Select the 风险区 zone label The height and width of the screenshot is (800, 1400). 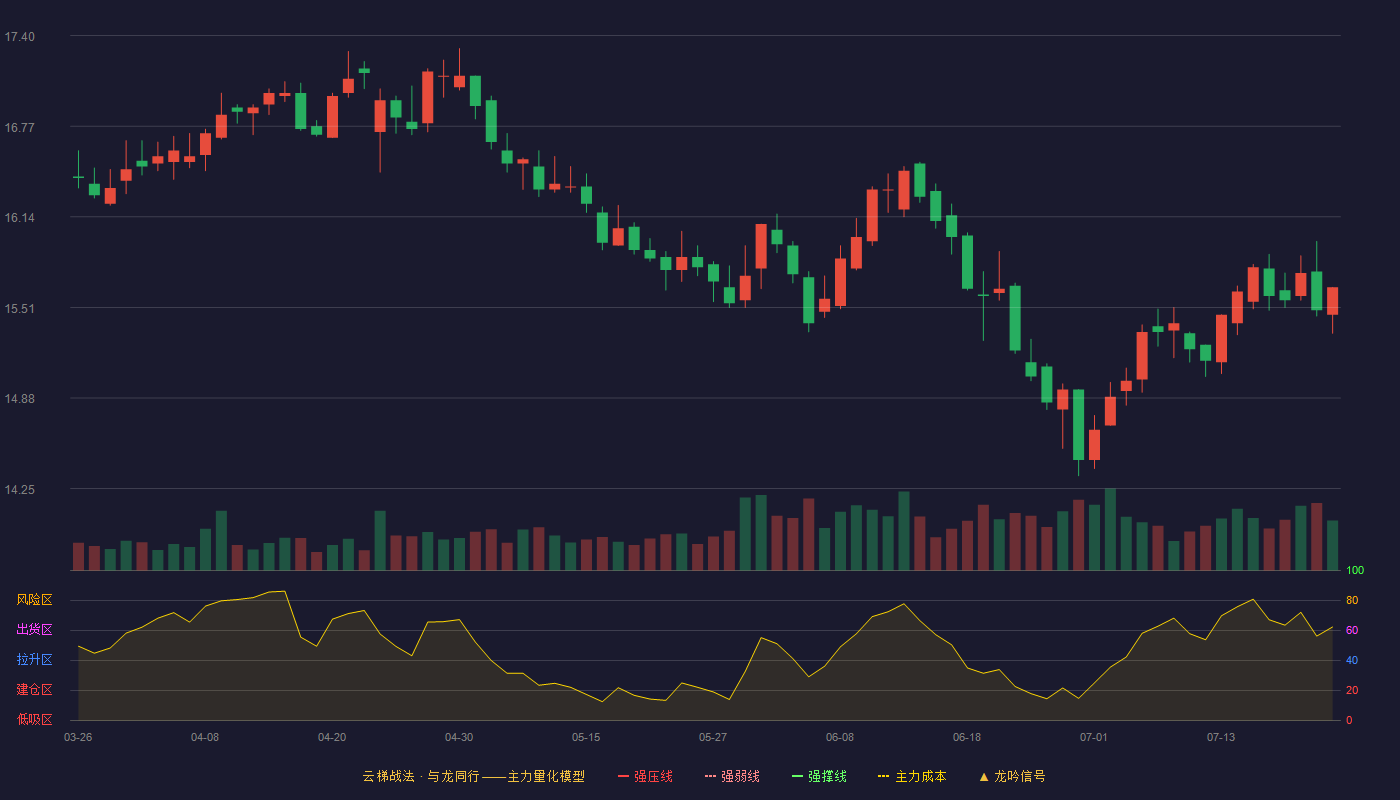34,600
